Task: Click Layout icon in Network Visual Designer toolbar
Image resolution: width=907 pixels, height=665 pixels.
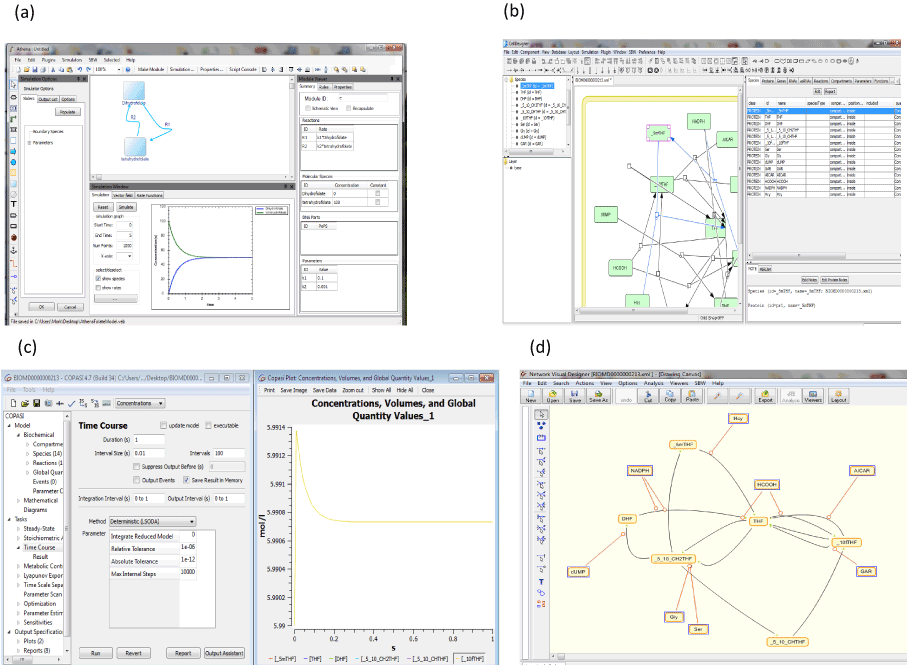Action: [x=838, y=396]
